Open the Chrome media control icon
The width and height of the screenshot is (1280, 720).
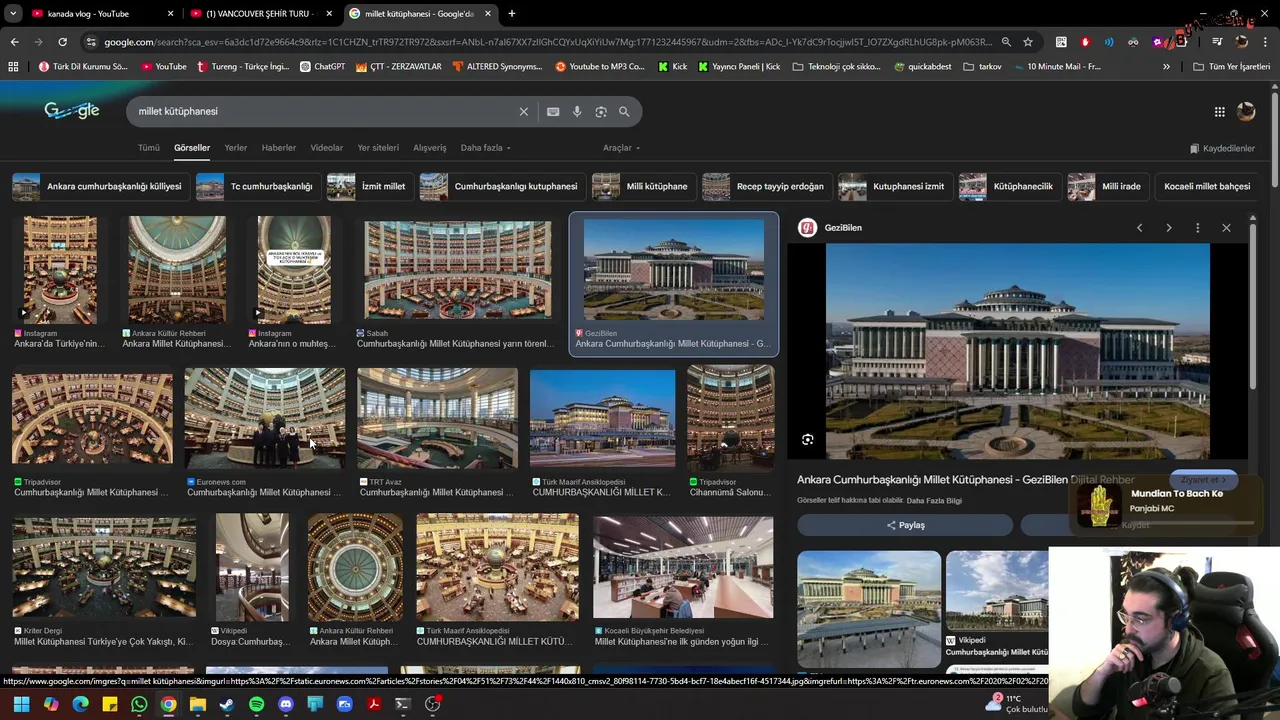click(x=1216, y=42)
